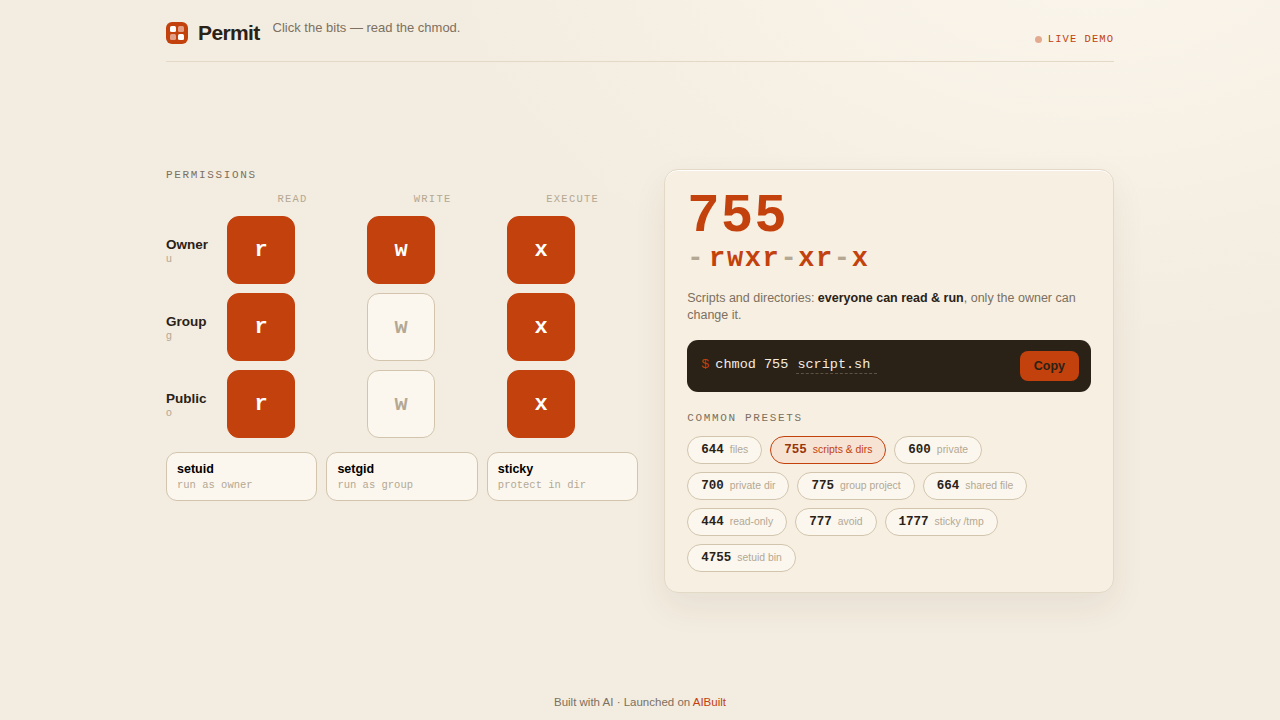
Task: Toggle Owner read permission bit
Action: [261, 250]
